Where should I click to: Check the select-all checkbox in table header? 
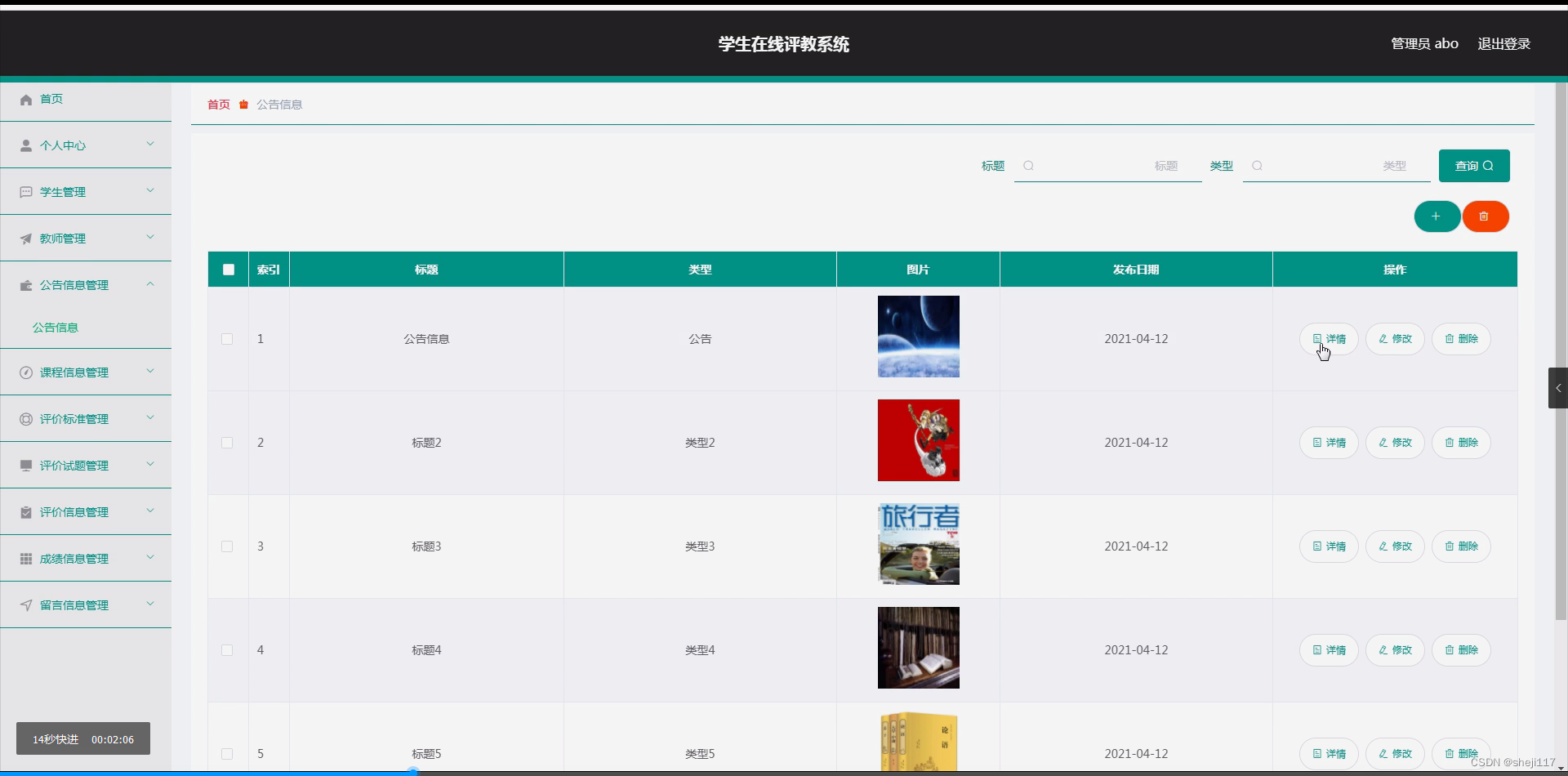coord(228,269)
